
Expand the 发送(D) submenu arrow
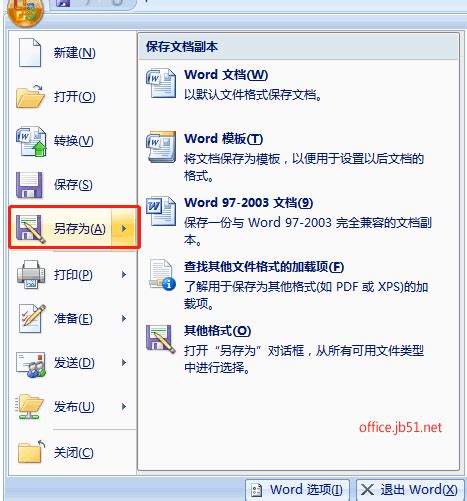coord(124,362)
